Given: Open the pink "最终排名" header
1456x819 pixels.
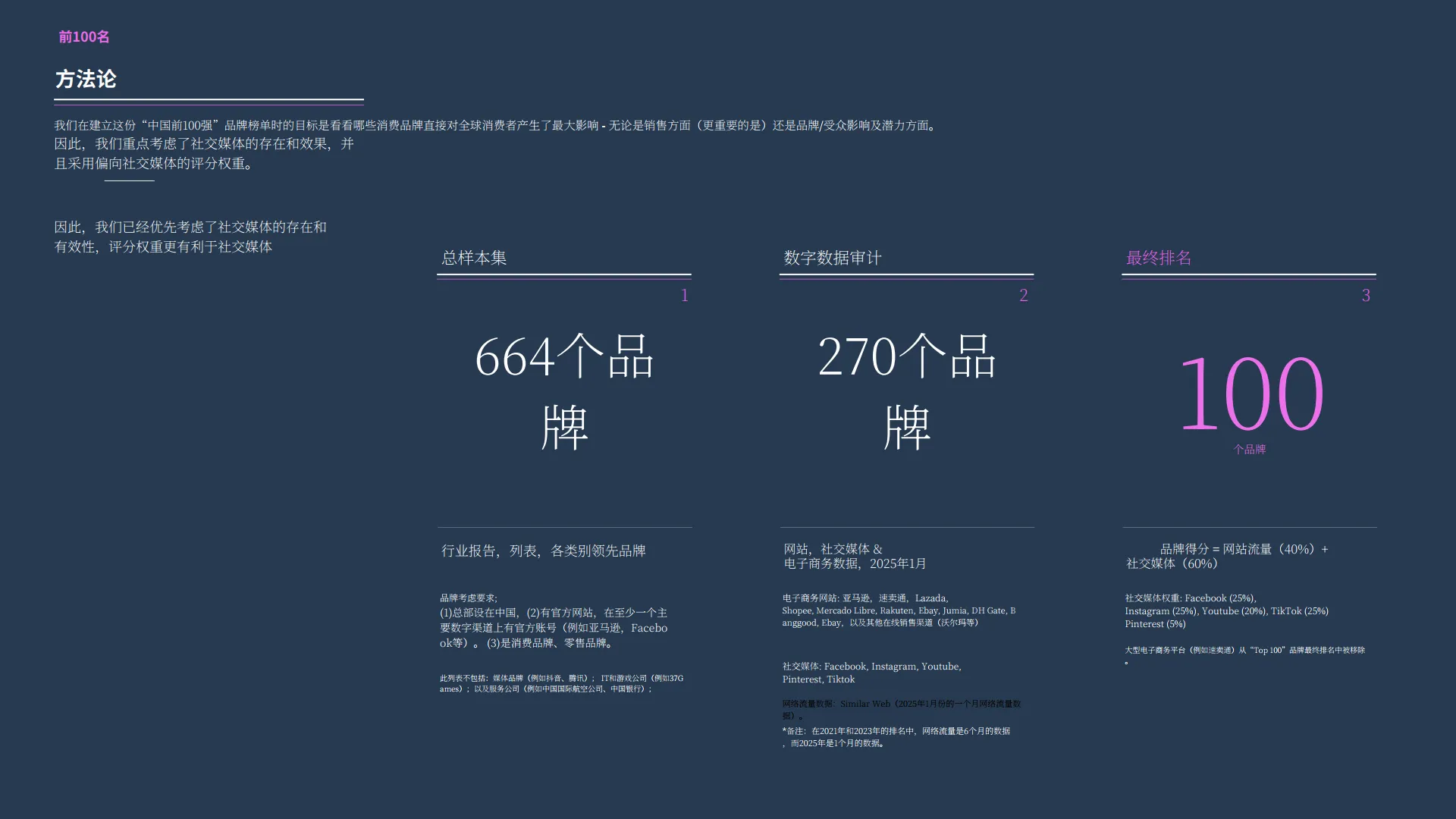Looking at the screenshot, I should click(x=1159, y=258).
